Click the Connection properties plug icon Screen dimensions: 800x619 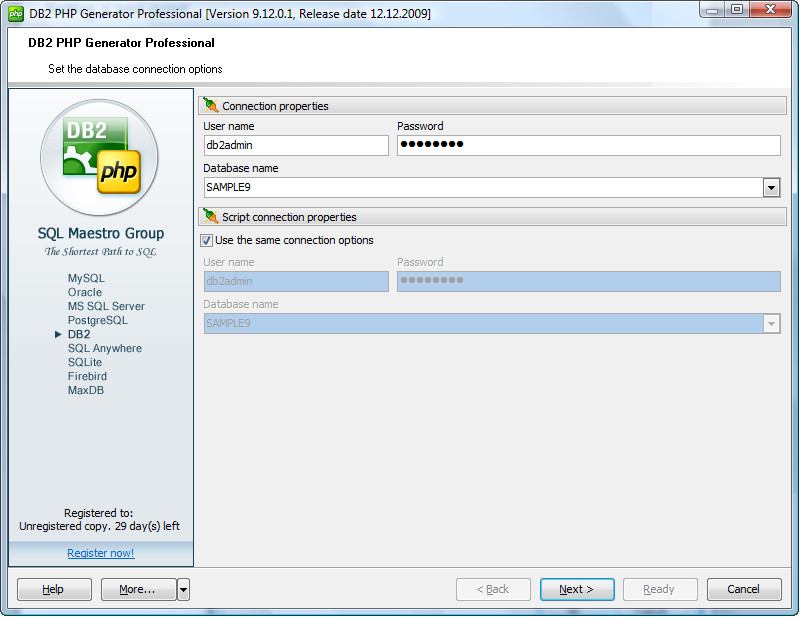click(210, 105)
